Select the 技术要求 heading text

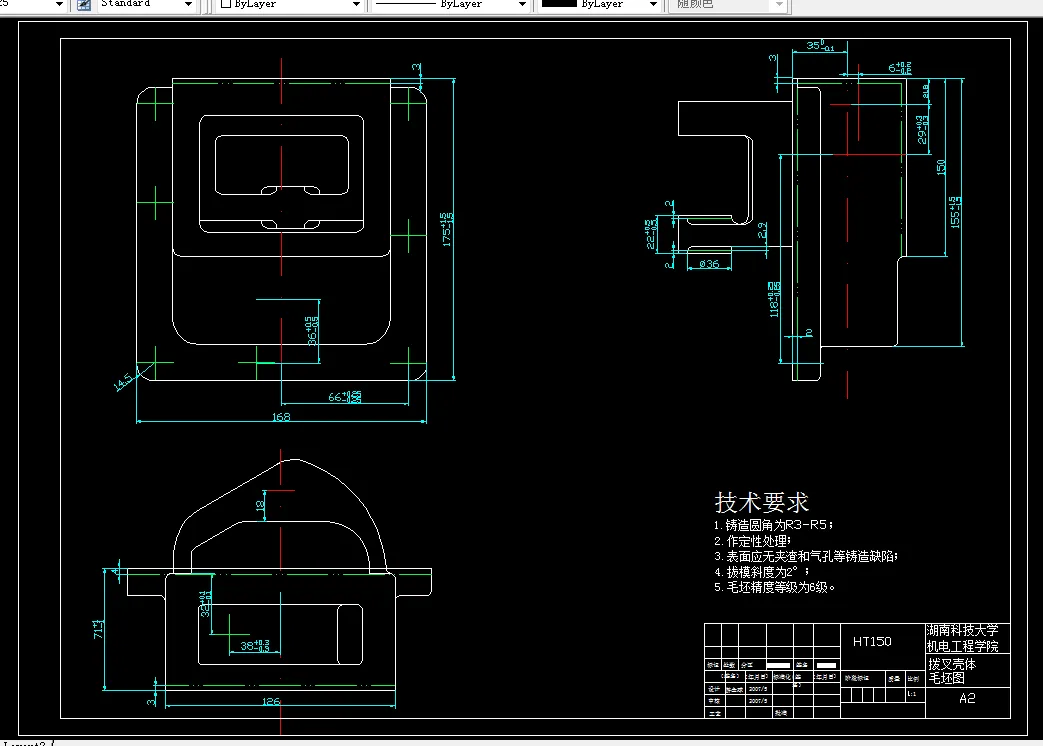click(761, 503)
